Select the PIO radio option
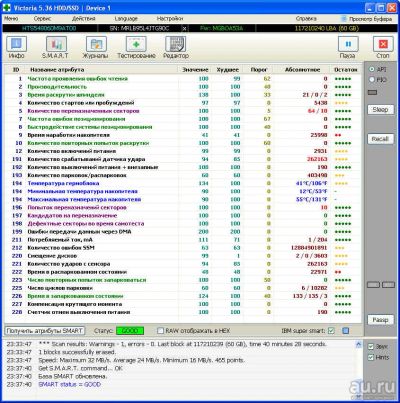Viewport: 400px width, 403px height. 372,80
